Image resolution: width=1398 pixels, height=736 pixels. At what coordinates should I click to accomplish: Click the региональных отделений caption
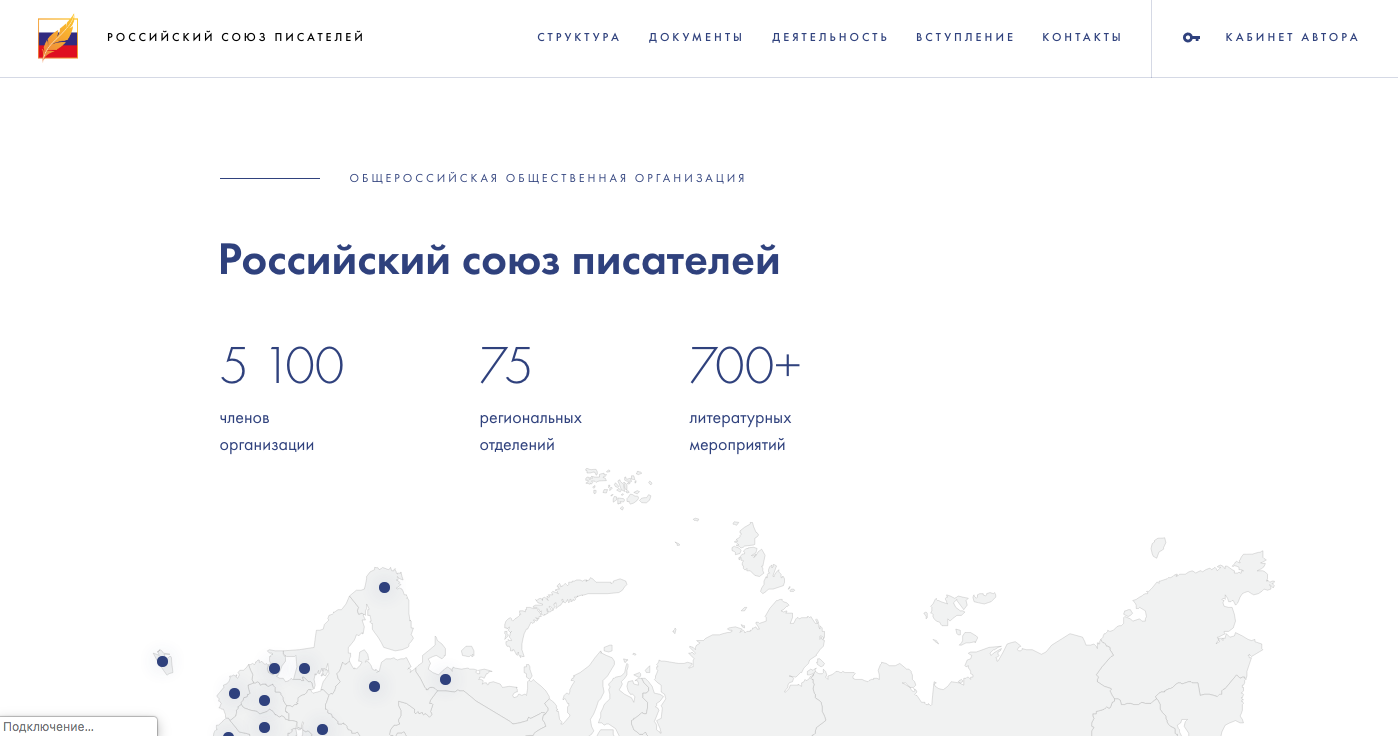point(531,432)
